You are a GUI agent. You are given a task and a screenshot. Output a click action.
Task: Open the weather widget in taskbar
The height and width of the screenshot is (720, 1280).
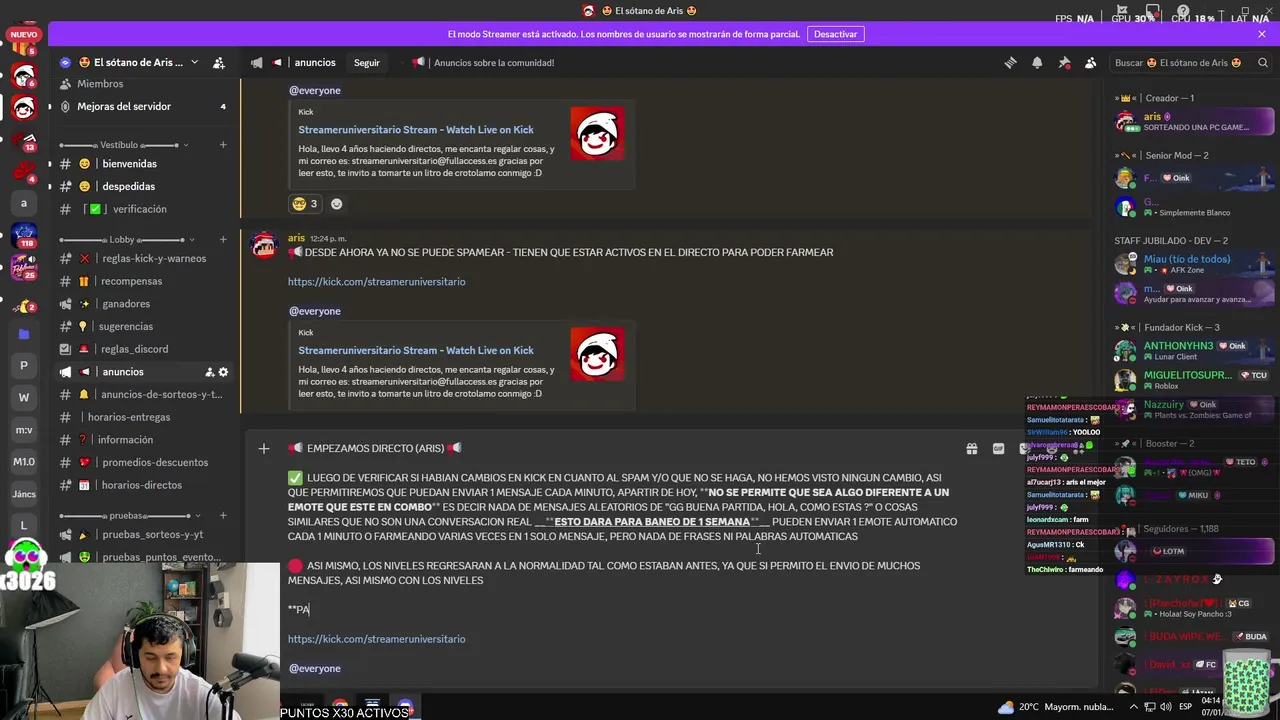coord(1057,707)
